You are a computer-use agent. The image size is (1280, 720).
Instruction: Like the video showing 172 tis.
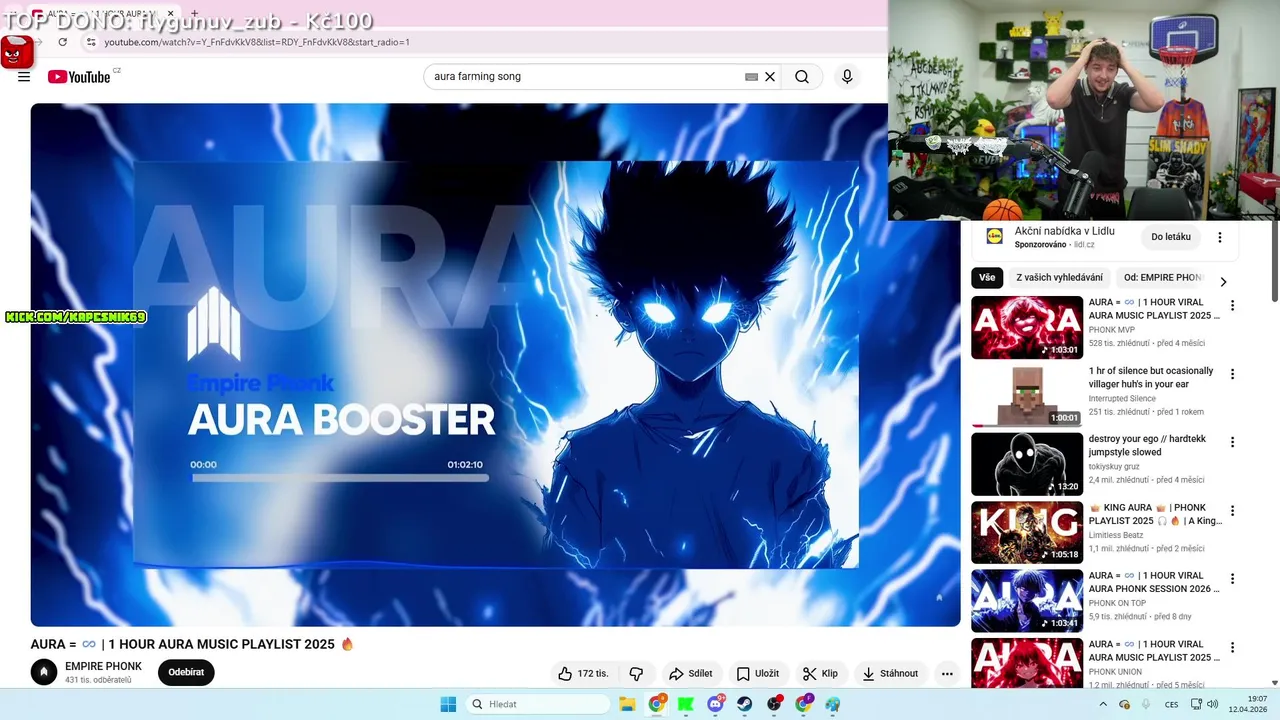point(584,673)
